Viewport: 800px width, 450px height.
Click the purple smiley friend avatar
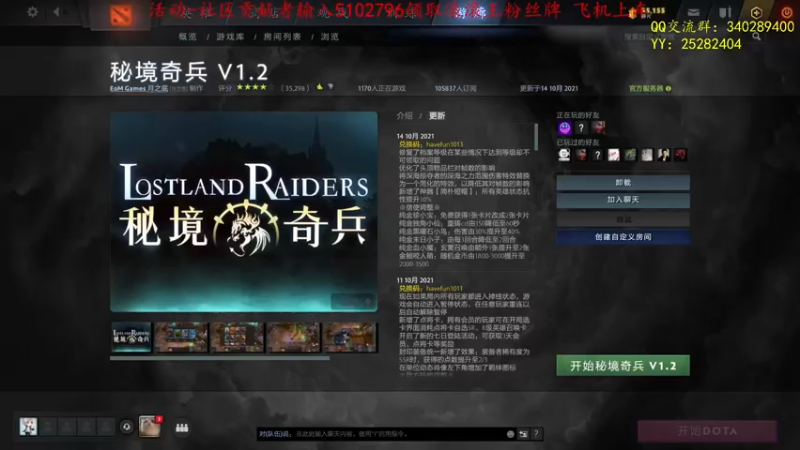(x=564, y=128)
